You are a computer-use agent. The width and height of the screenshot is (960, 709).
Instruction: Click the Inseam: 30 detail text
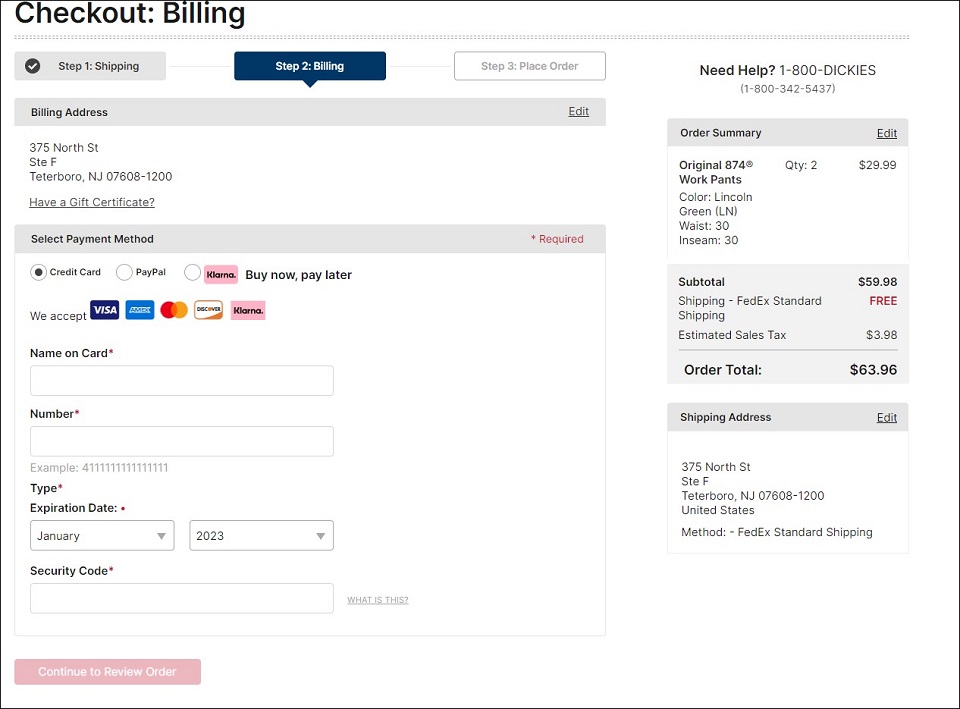click(x=708, y=240)
